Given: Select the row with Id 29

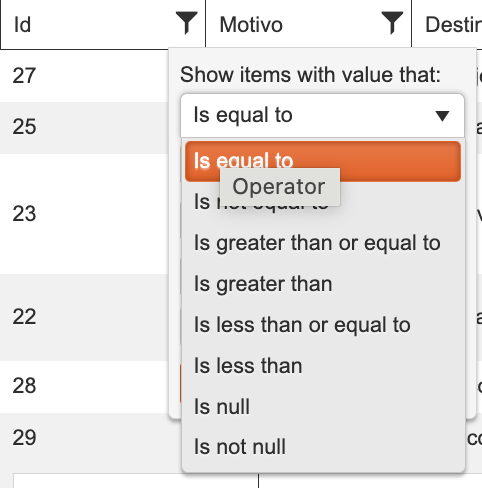Looking at the screenshot, I should click(x=84, y=438).
